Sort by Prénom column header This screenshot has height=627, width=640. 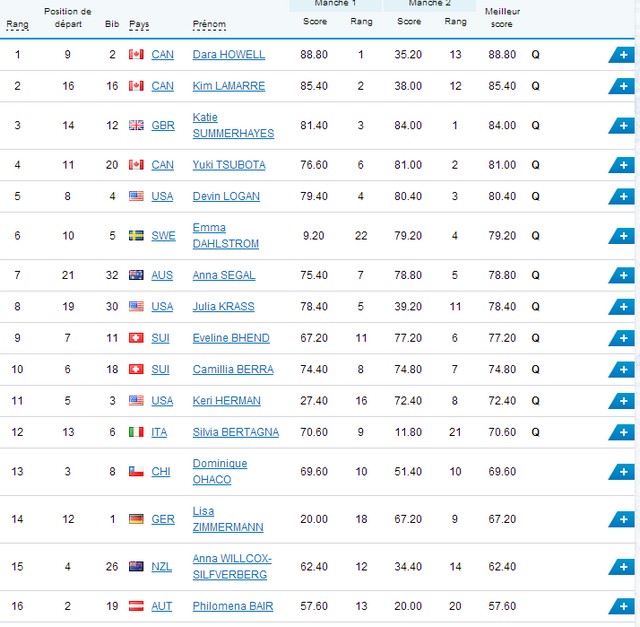click(209, 24)
